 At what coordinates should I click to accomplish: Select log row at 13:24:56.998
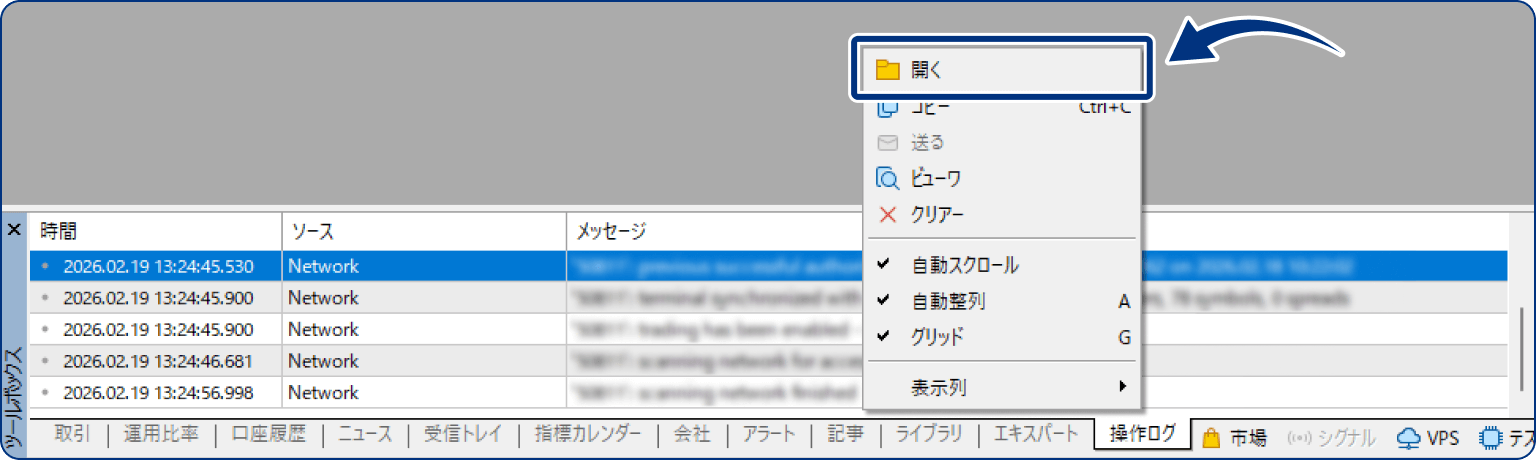[x=158, y=393]
